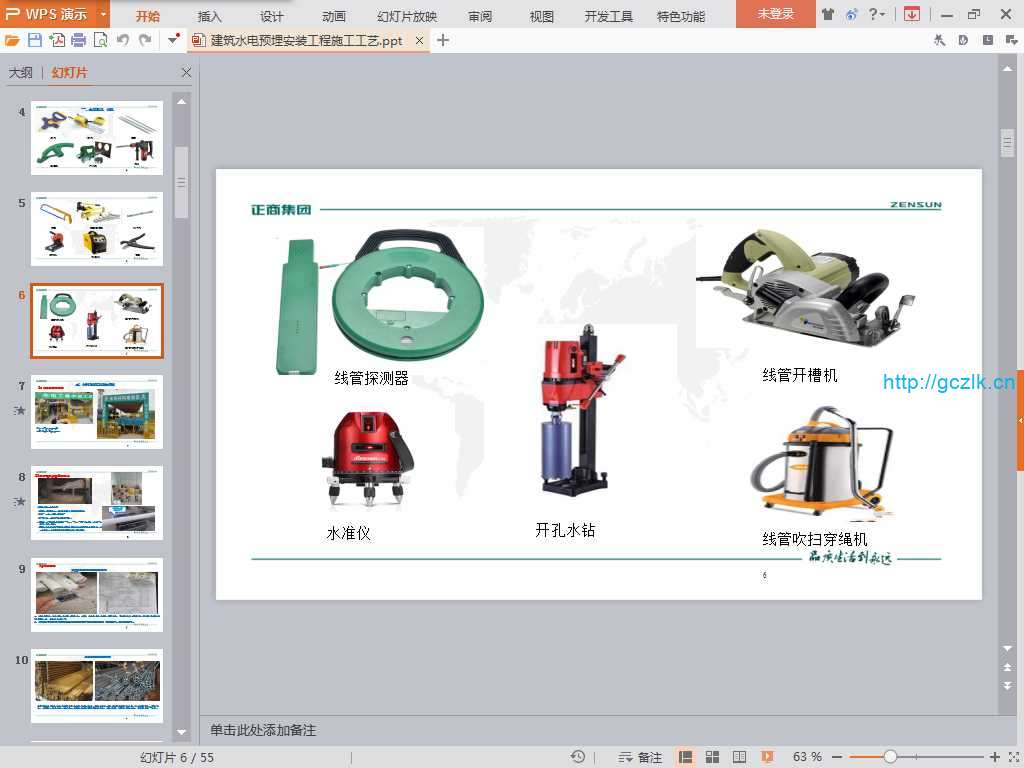Toggle reading view in status bar
This screenshot has height=768, width=1024.
[x=740, y=757]
